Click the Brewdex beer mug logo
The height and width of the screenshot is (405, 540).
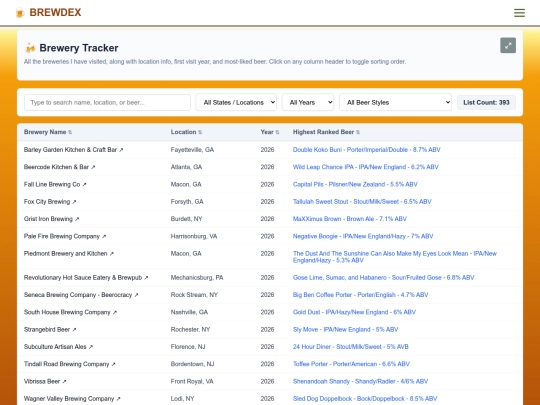[x=20, y=13]
